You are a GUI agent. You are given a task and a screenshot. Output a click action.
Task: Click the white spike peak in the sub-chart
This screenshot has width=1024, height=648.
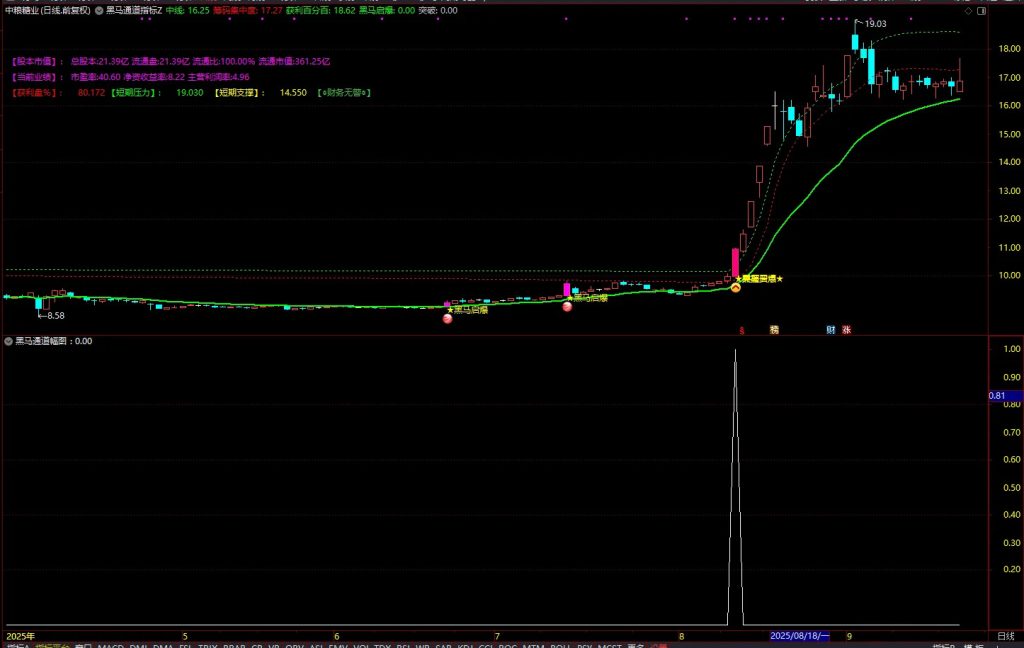(735, 351)
